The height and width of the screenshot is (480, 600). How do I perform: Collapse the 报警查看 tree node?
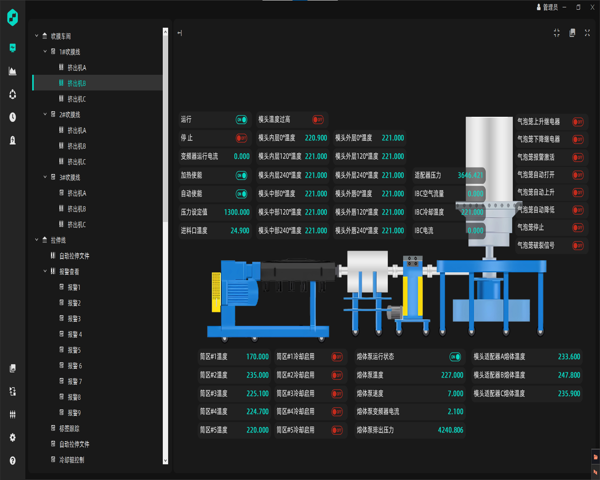pyautogui.click(x=45, y=271)
